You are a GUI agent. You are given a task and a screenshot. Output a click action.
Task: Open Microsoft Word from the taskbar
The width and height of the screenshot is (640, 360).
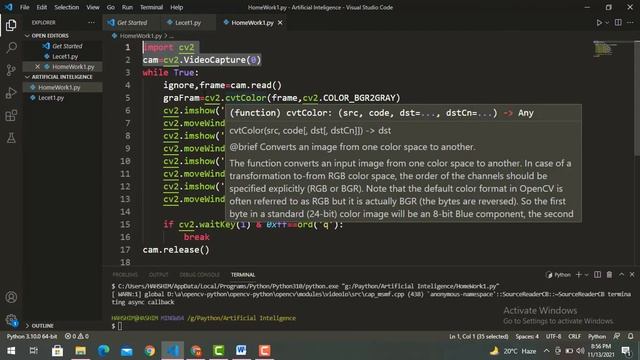(x=241, y=351)
